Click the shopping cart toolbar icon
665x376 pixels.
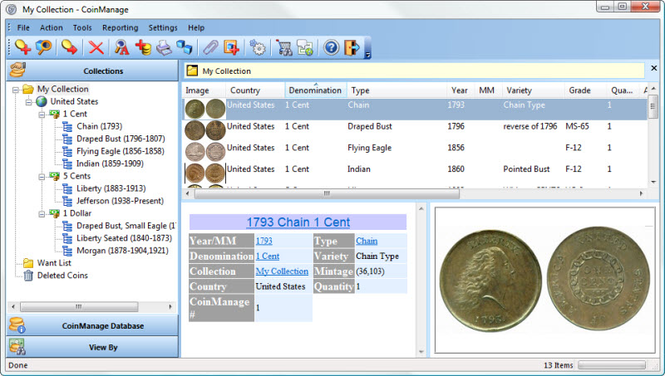pyautogui.click(x=284, y=47)
